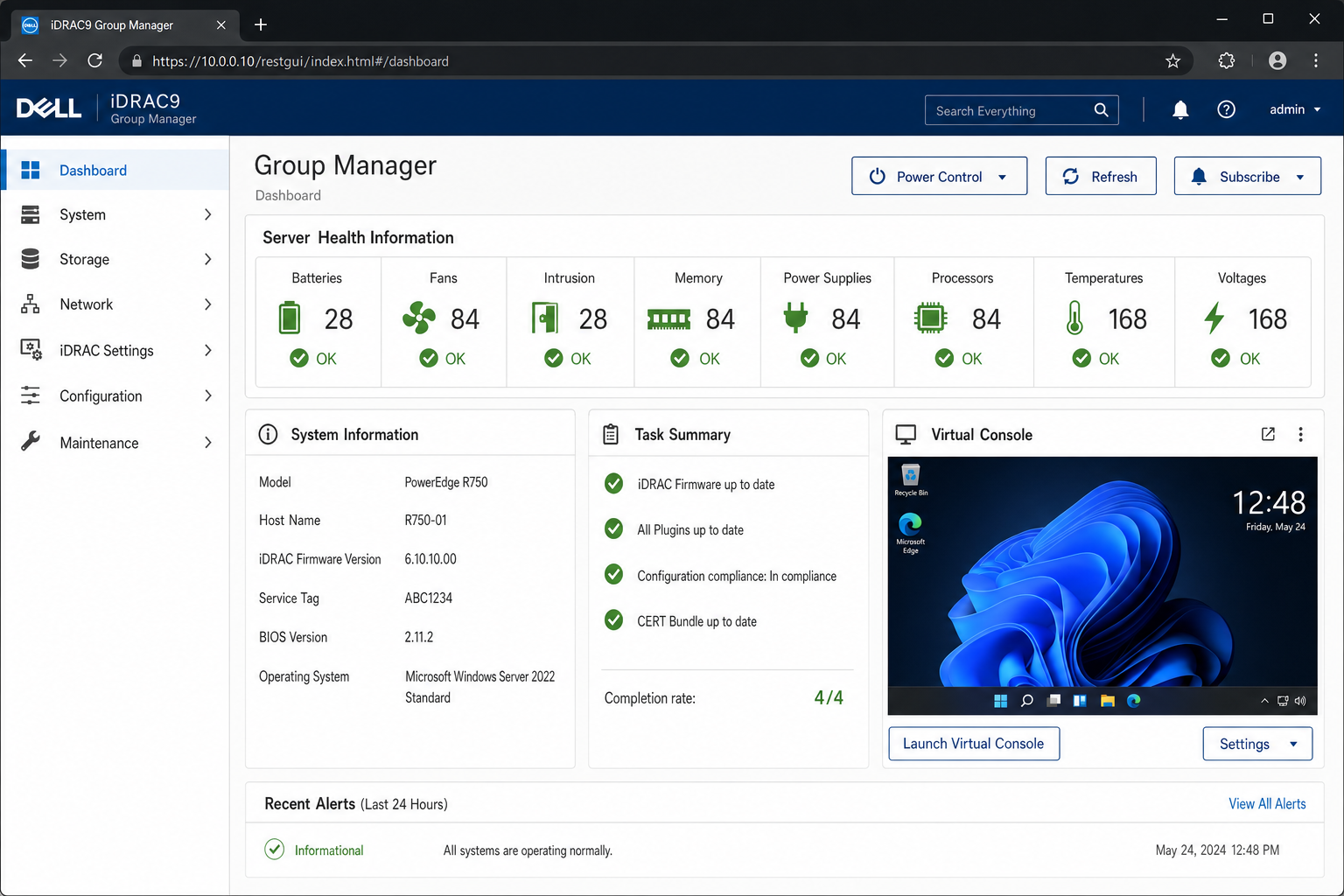Reload the page with browser refresh icon
The height and width of the screenshot is (896, 1344).
[95, 60]
